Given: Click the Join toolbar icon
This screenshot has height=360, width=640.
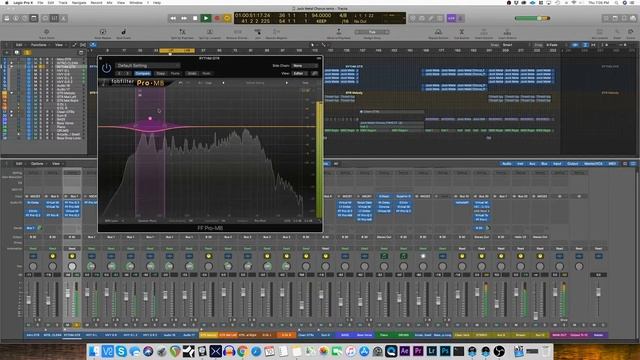Looking at the screenshot, I should point(258,32).
